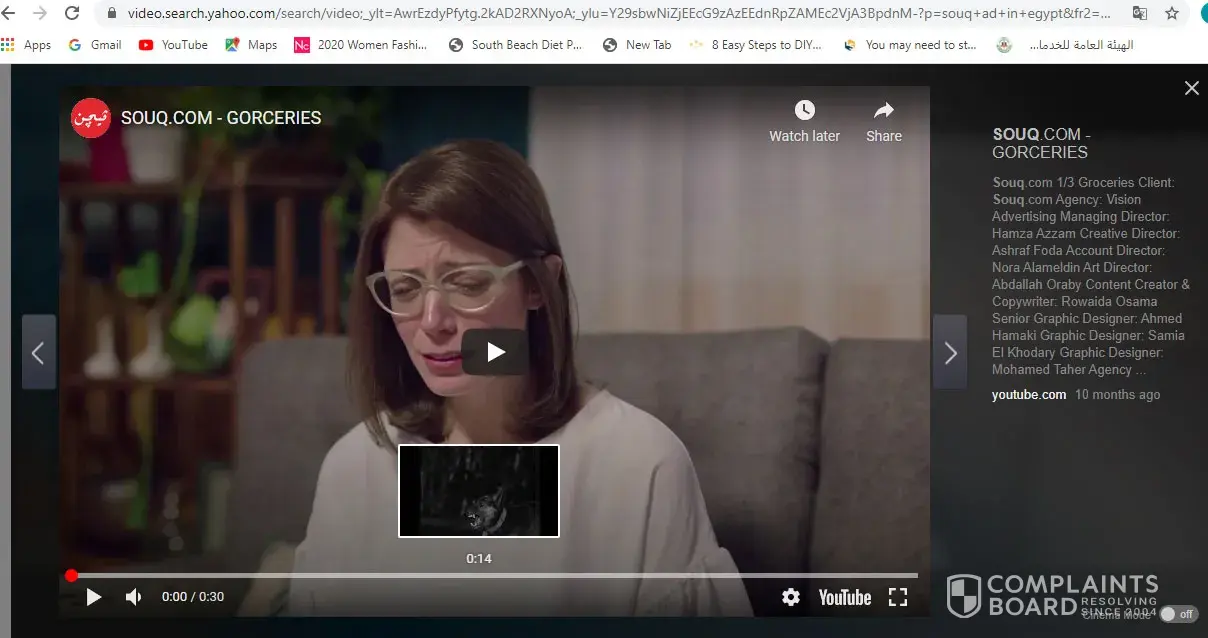Close the video overlay with X
1208x638 pixels.
point(1191,88)
